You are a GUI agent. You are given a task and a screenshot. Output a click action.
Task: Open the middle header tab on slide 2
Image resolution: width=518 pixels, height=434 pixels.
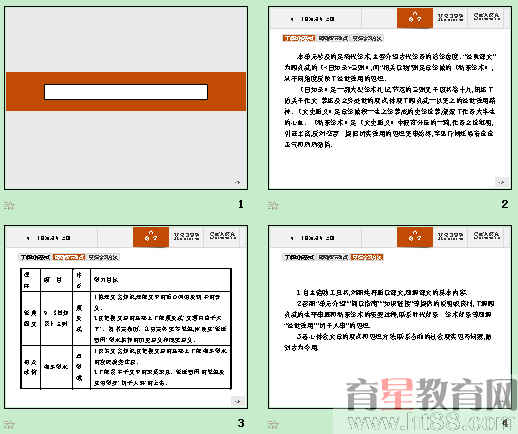tap(450, 17)
